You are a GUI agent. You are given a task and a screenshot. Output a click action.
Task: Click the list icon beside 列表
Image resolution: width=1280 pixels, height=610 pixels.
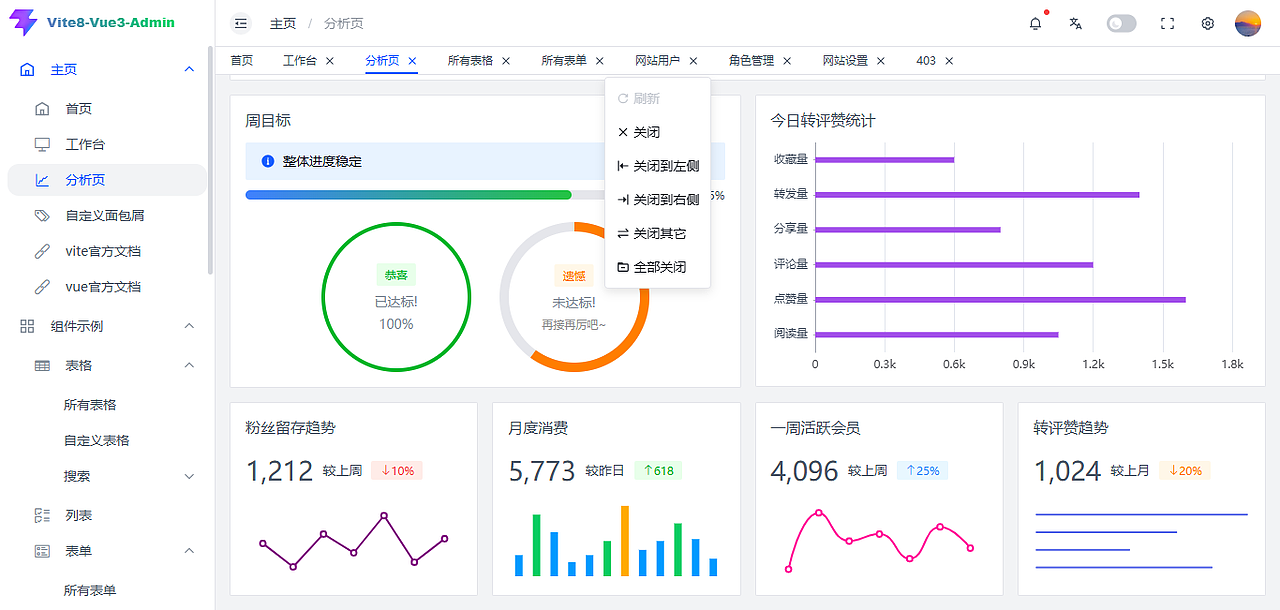[x=42, y=515]
